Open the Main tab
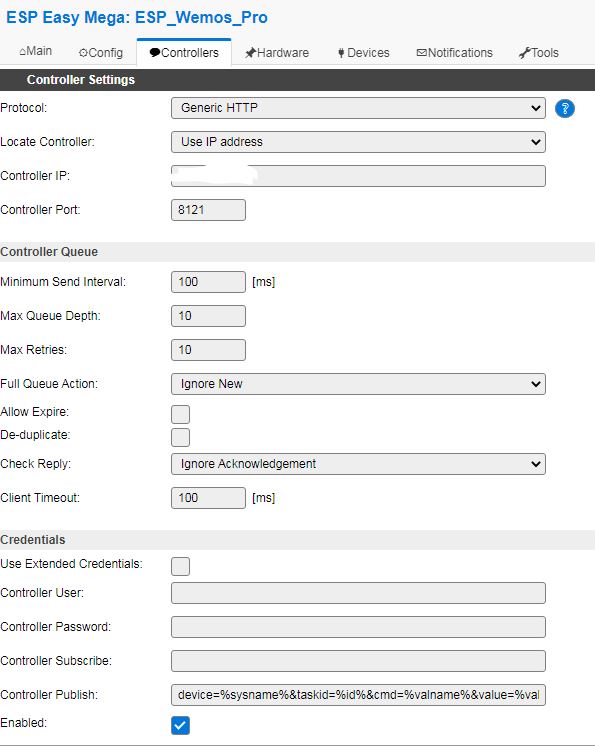 36,51
